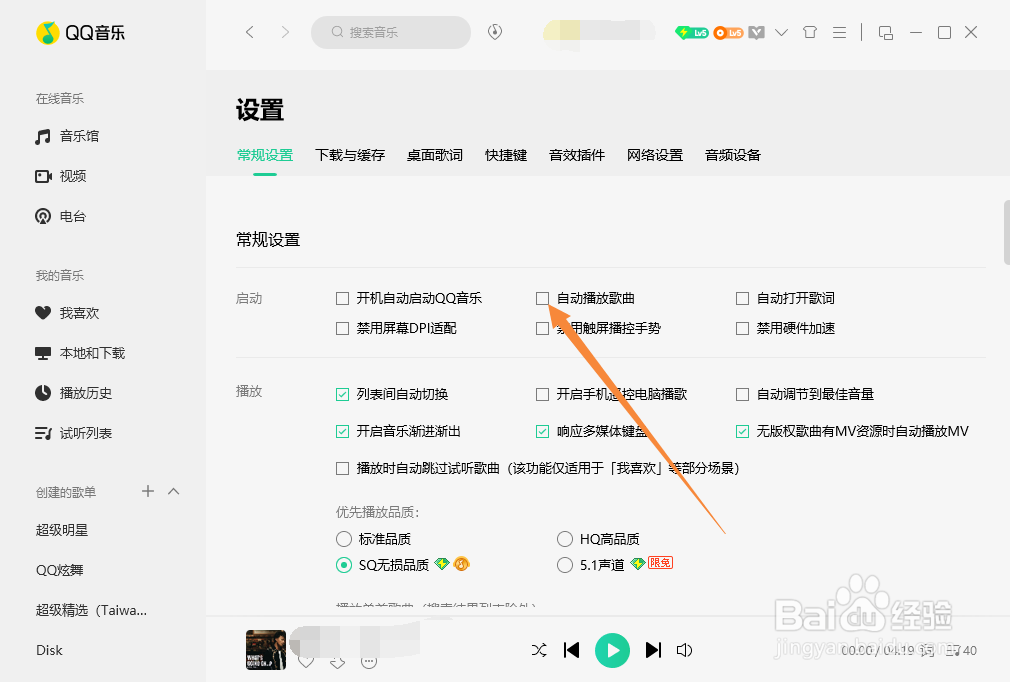The width and height of the screenshot is (1010, 682).
Task: Open the 试听列表 sidebar icon
Action: (x=41, y=432)
